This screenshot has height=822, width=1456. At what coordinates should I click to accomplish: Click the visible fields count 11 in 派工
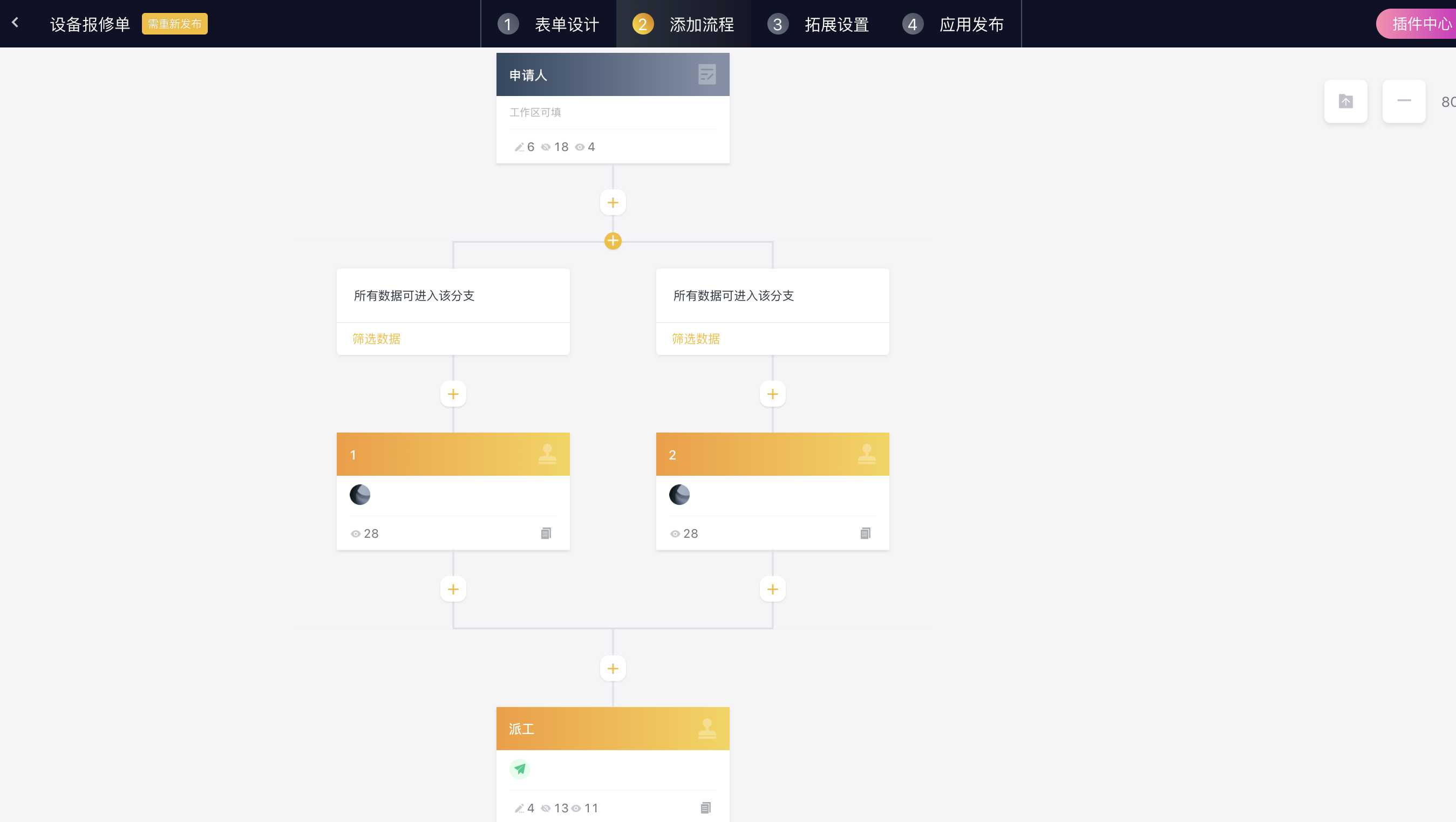(x=585, y=808)
